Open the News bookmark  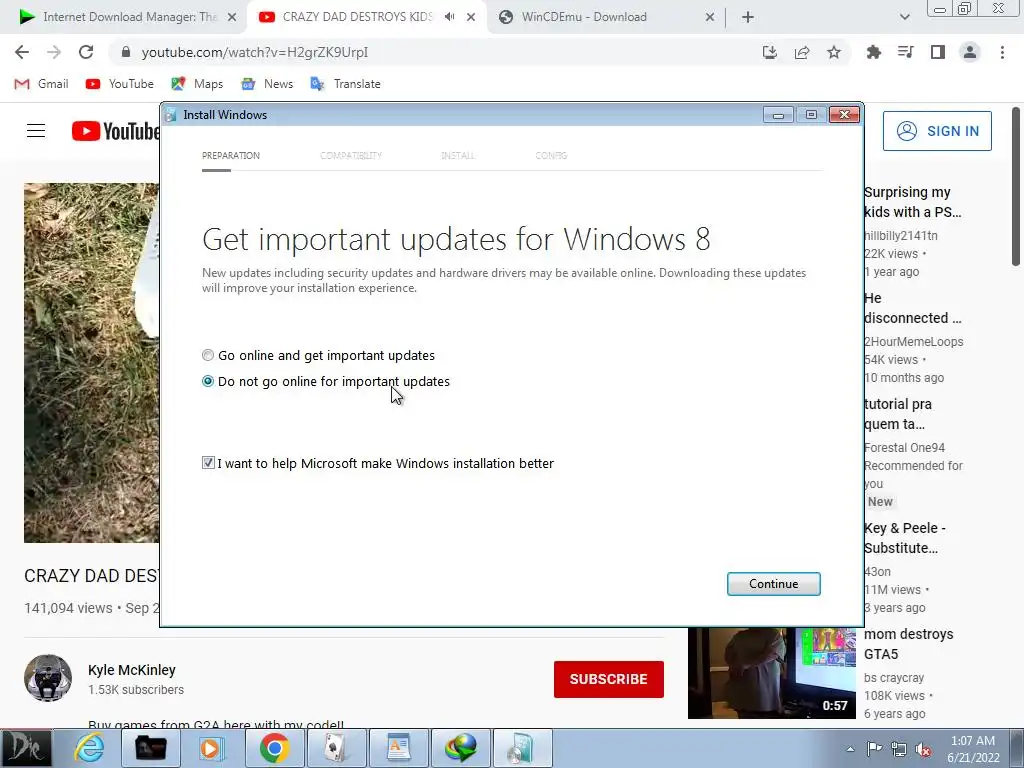[x=267, y=84]
